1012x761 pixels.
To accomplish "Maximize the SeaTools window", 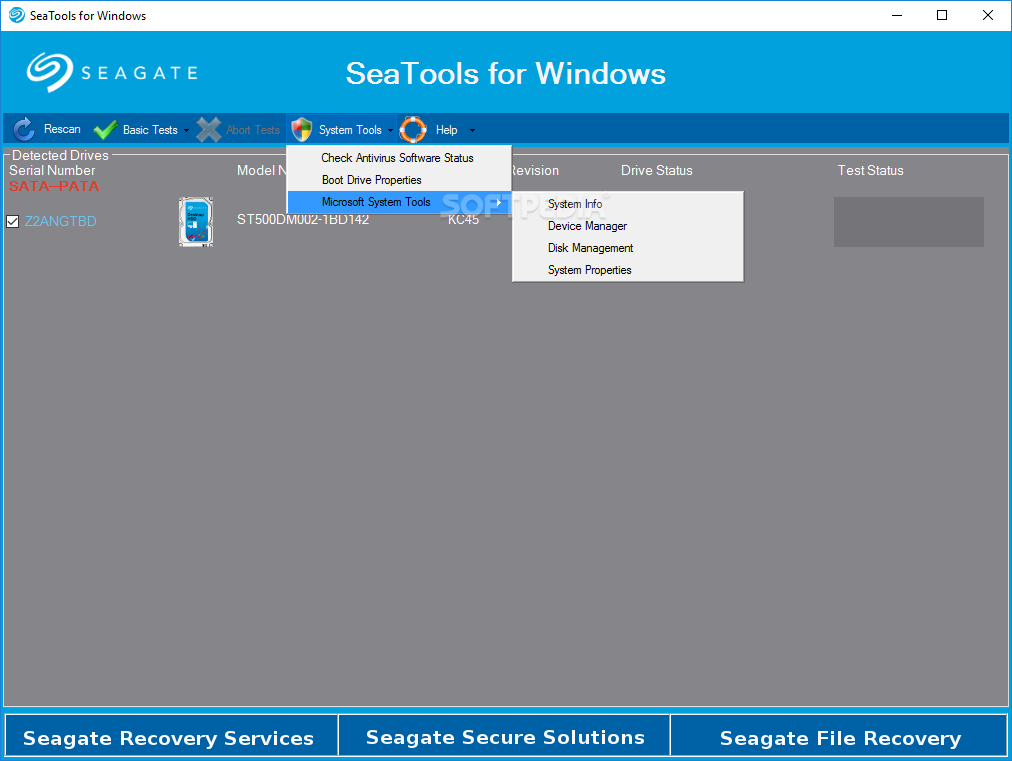I will coord(942,15).
